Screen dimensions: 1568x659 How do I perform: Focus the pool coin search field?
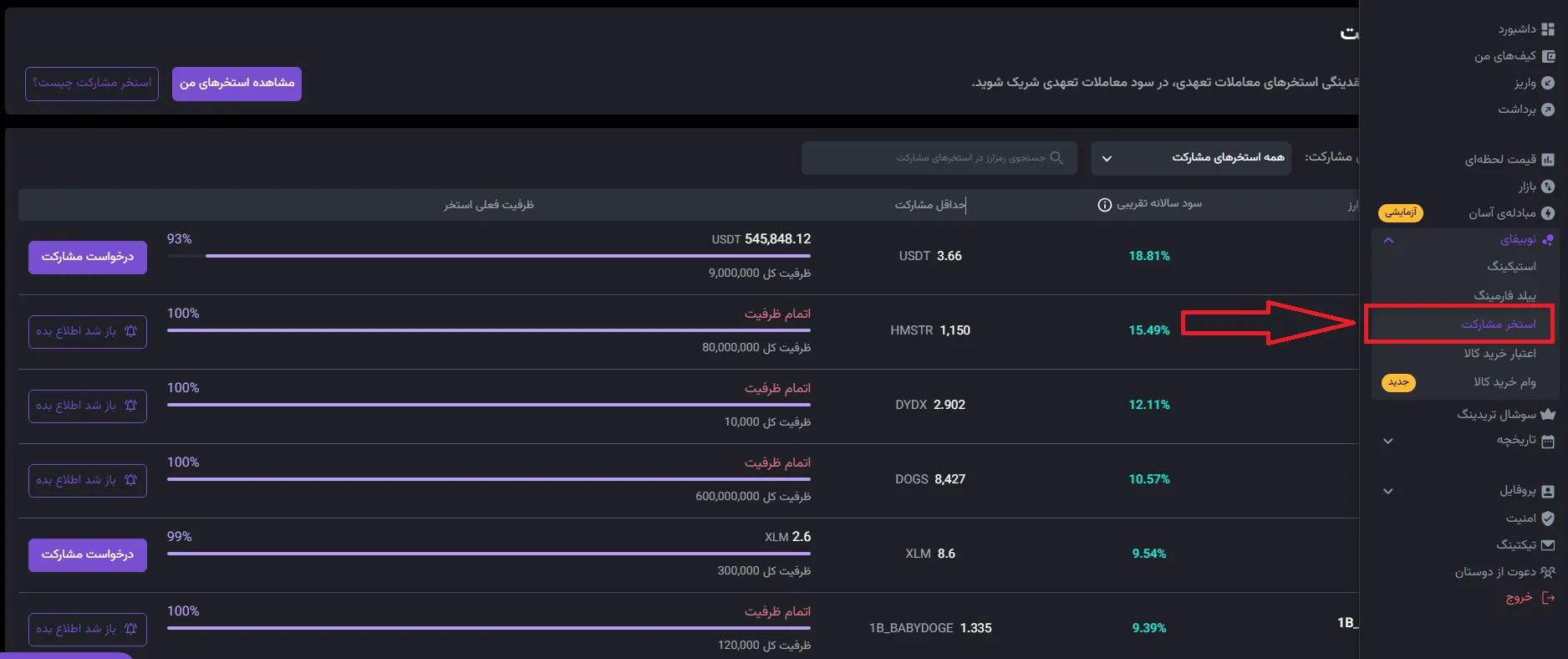939,158
